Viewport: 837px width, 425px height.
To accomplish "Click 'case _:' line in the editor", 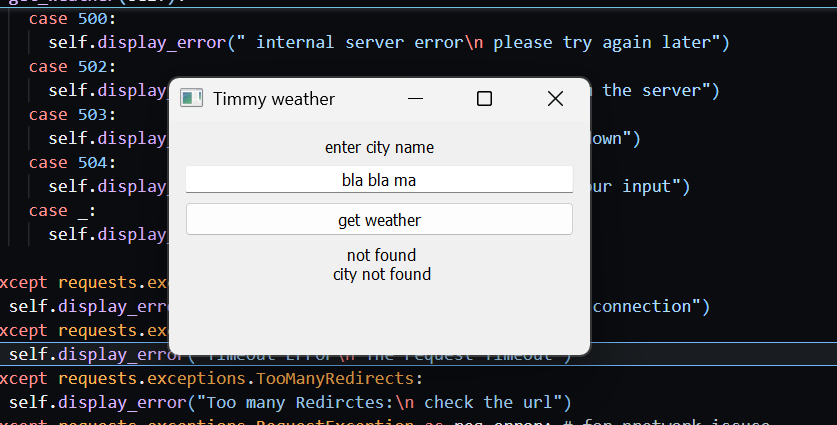I will (62, 211).
